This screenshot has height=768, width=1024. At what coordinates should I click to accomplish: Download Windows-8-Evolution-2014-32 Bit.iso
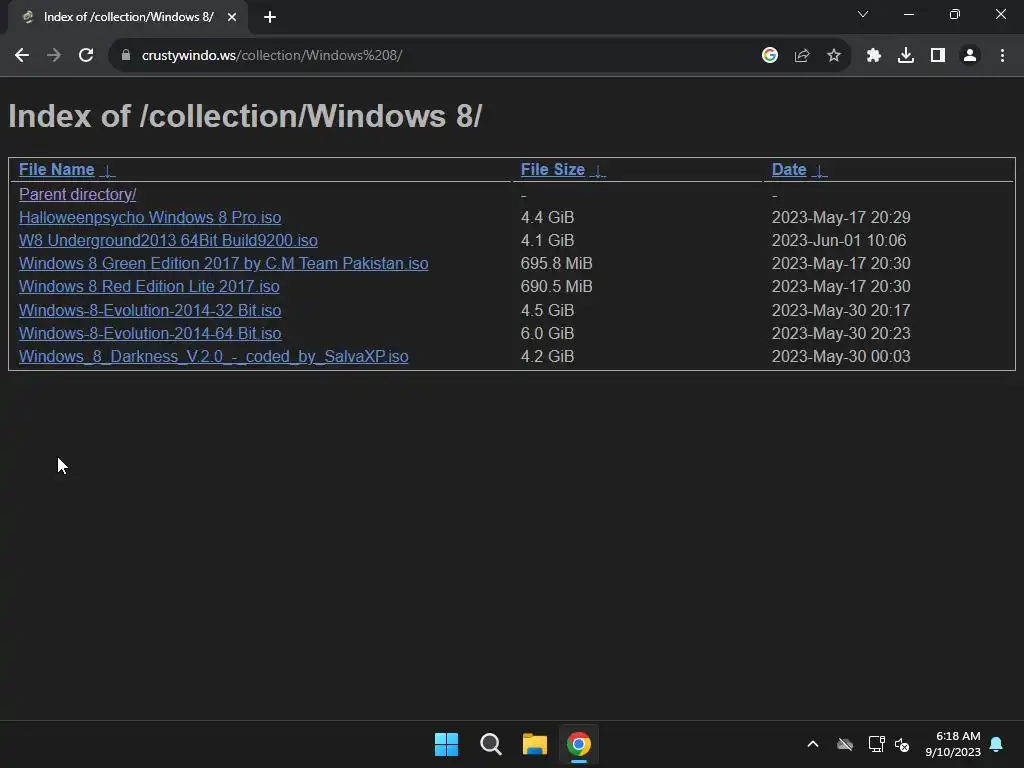pos(150,310)
